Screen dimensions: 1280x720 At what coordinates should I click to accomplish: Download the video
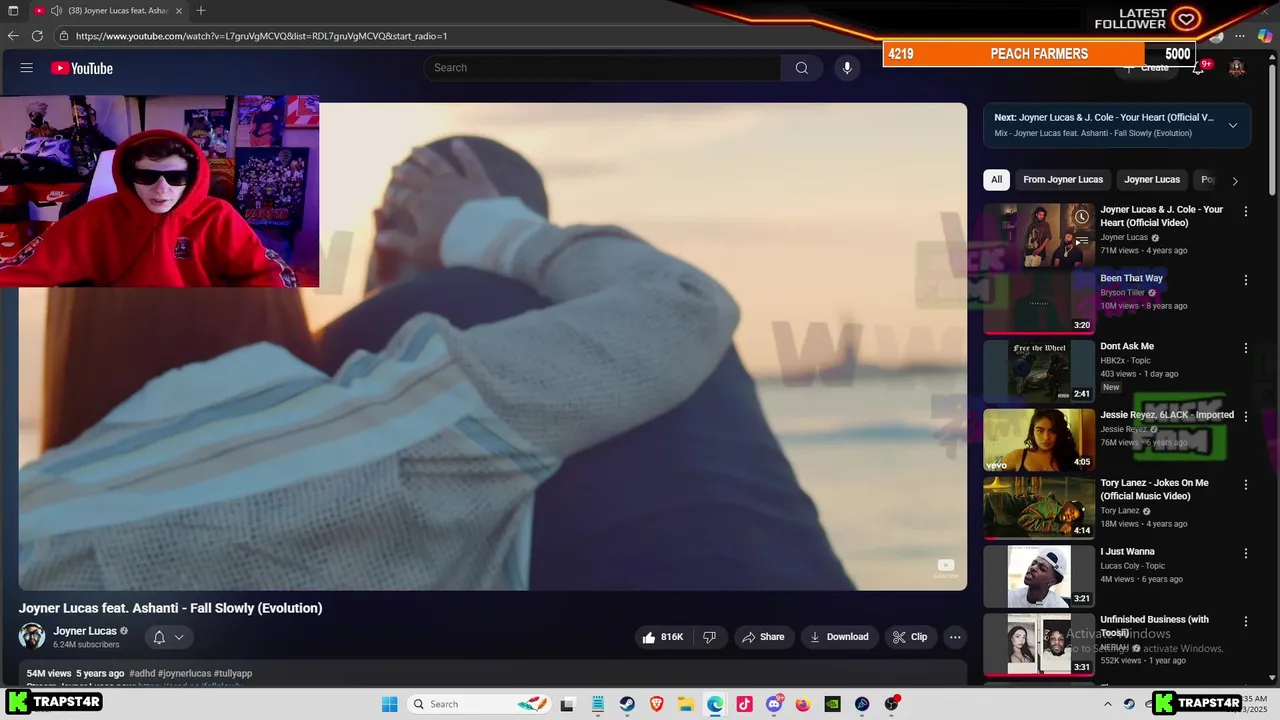point(839,637)
